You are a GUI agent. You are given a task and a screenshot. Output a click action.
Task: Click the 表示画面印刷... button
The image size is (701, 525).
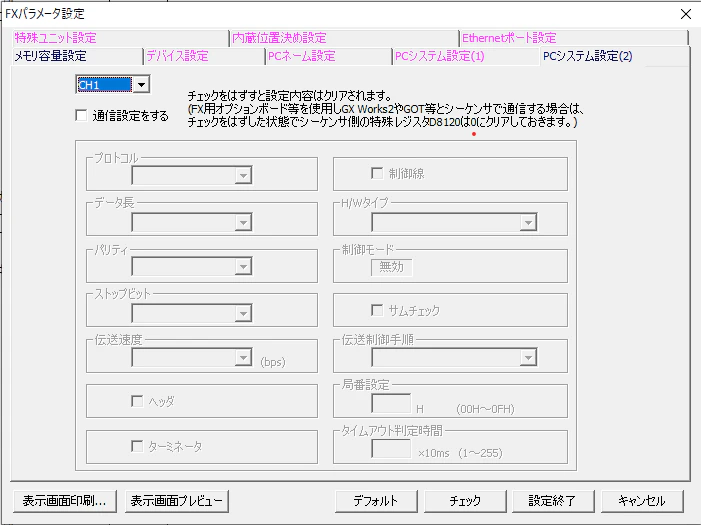[x=65, y=501]
